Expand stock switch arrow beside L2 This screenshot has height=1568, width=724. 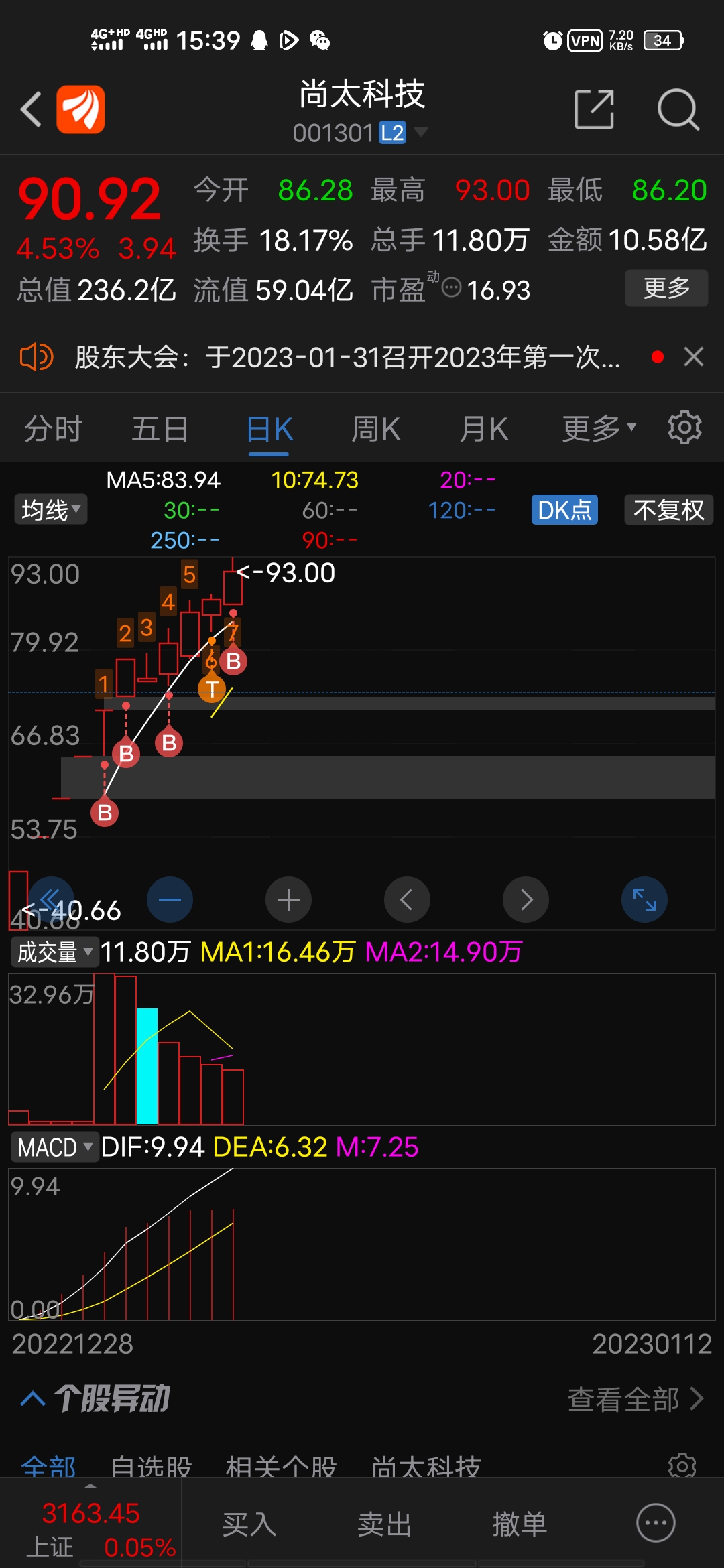(420, 132)
